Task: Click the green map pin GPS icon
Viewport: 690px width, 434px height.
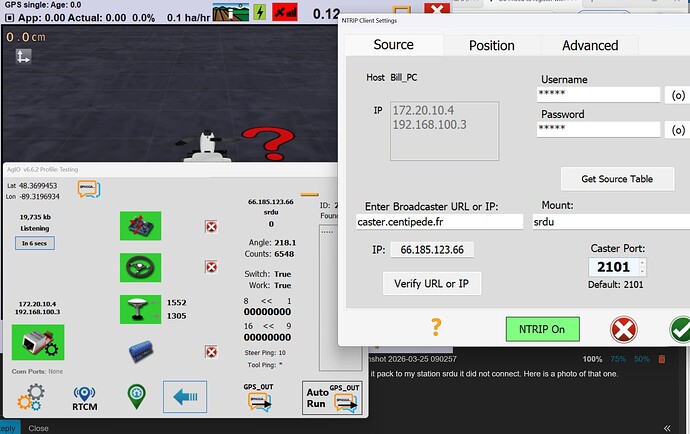Action: [136, 396]
